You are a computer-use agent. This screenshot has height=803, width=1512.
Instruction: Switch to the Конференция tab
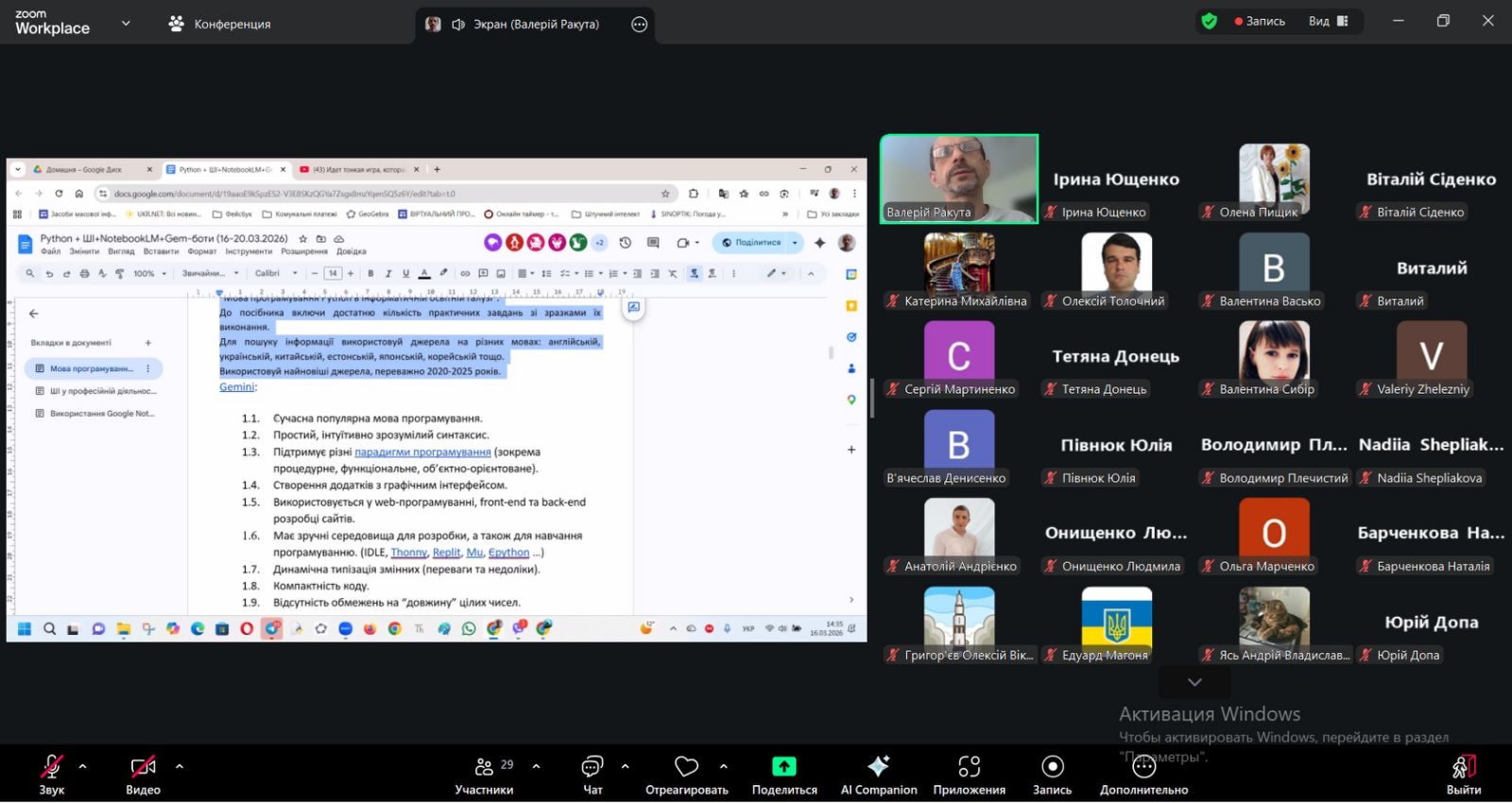tap(219, 24)
